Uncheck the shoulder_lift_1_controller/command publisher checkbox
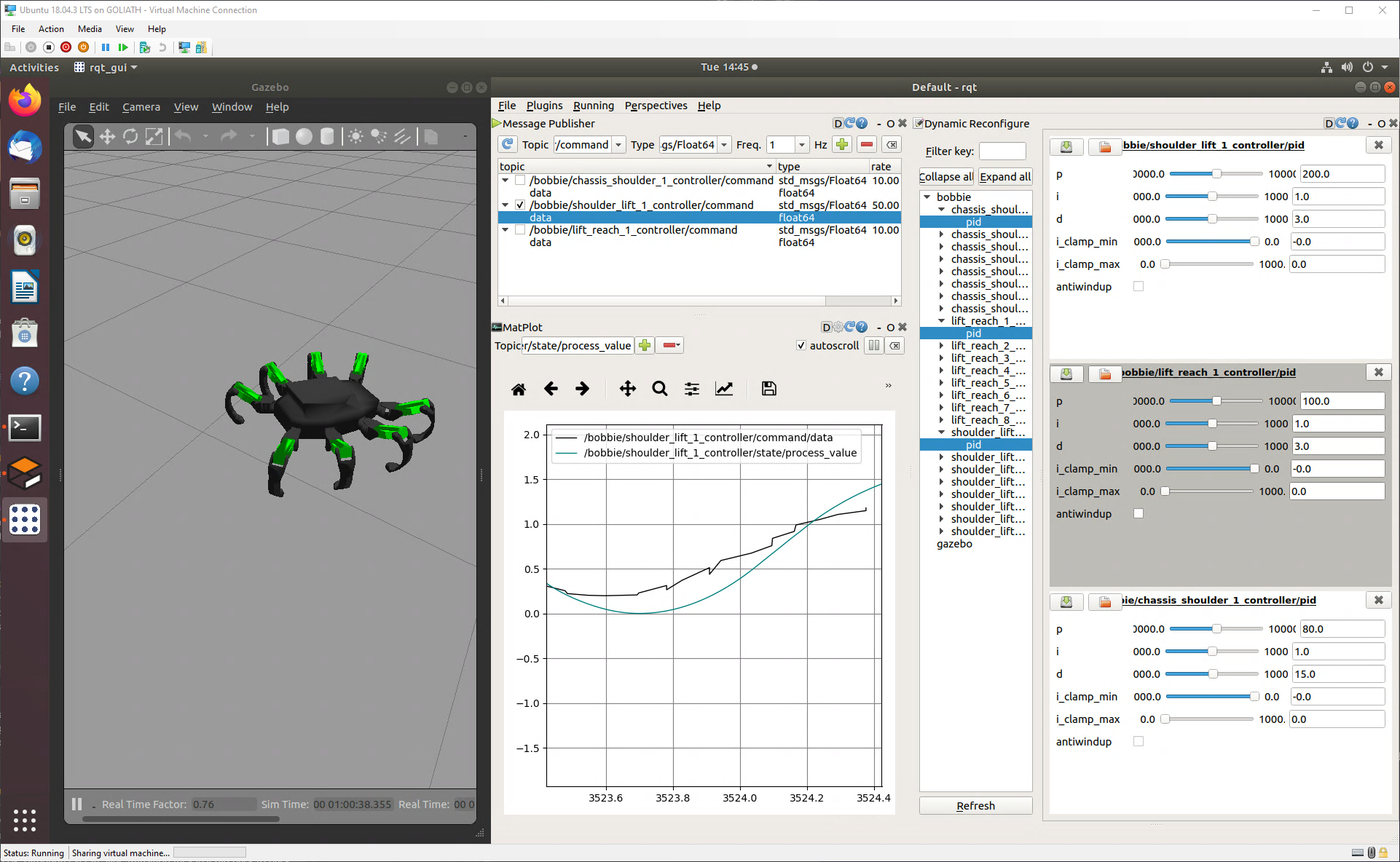1400x862 pixels. click(x=520, y=205)
